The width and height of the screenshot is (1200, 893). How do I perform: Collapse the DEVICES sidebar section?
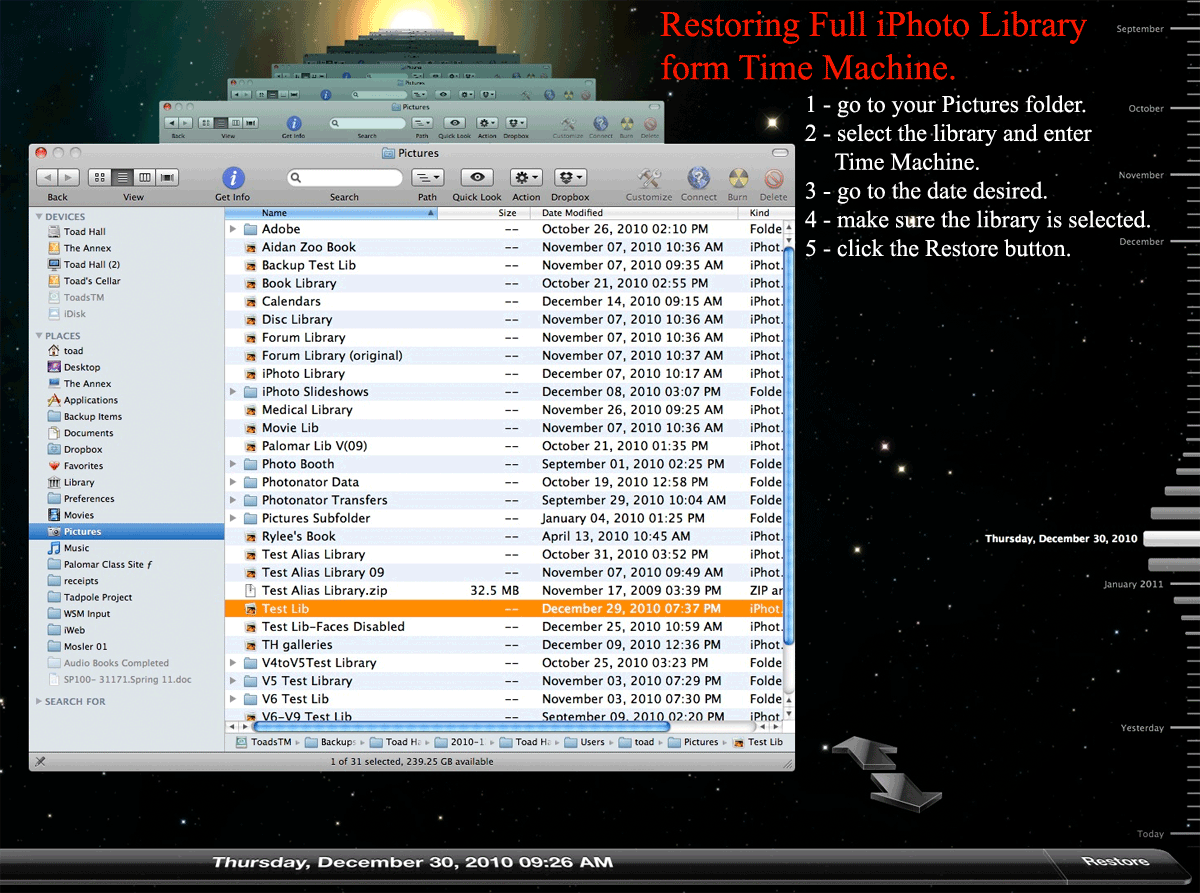pos(39,216)
